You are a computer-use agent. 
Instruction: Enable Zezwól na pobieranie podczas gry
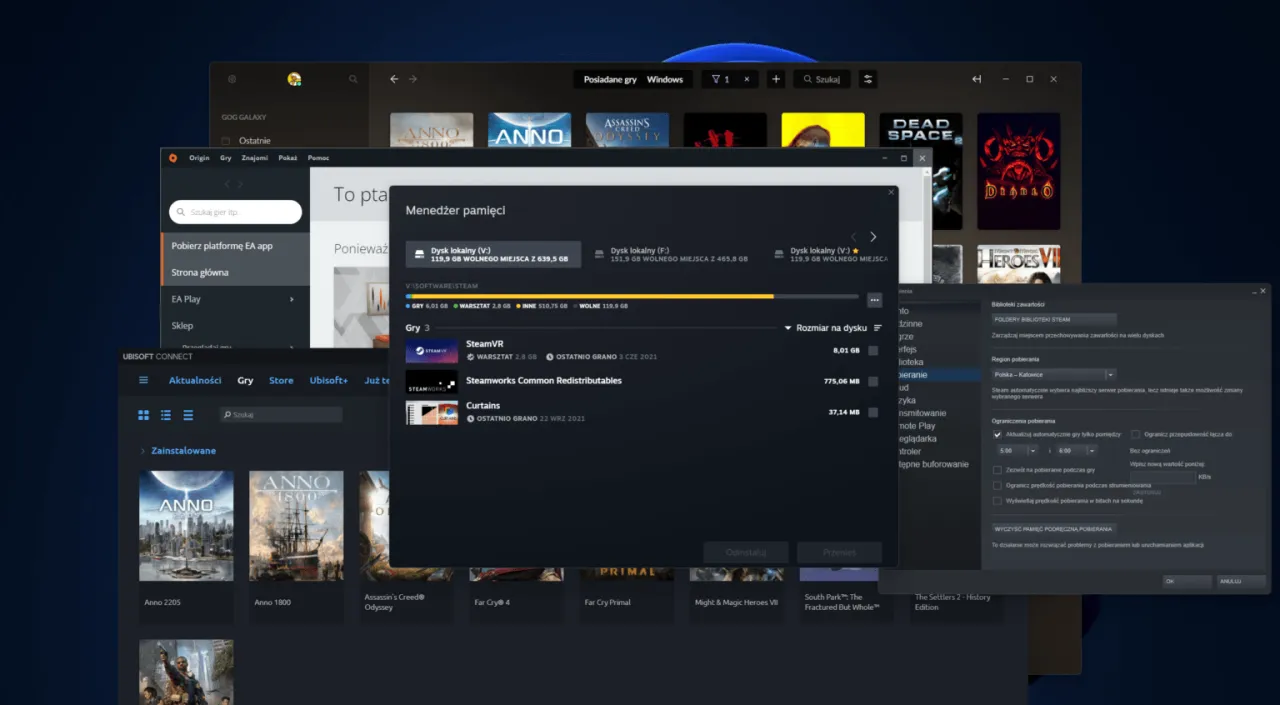pyautogui.click(x=997, y=470)
